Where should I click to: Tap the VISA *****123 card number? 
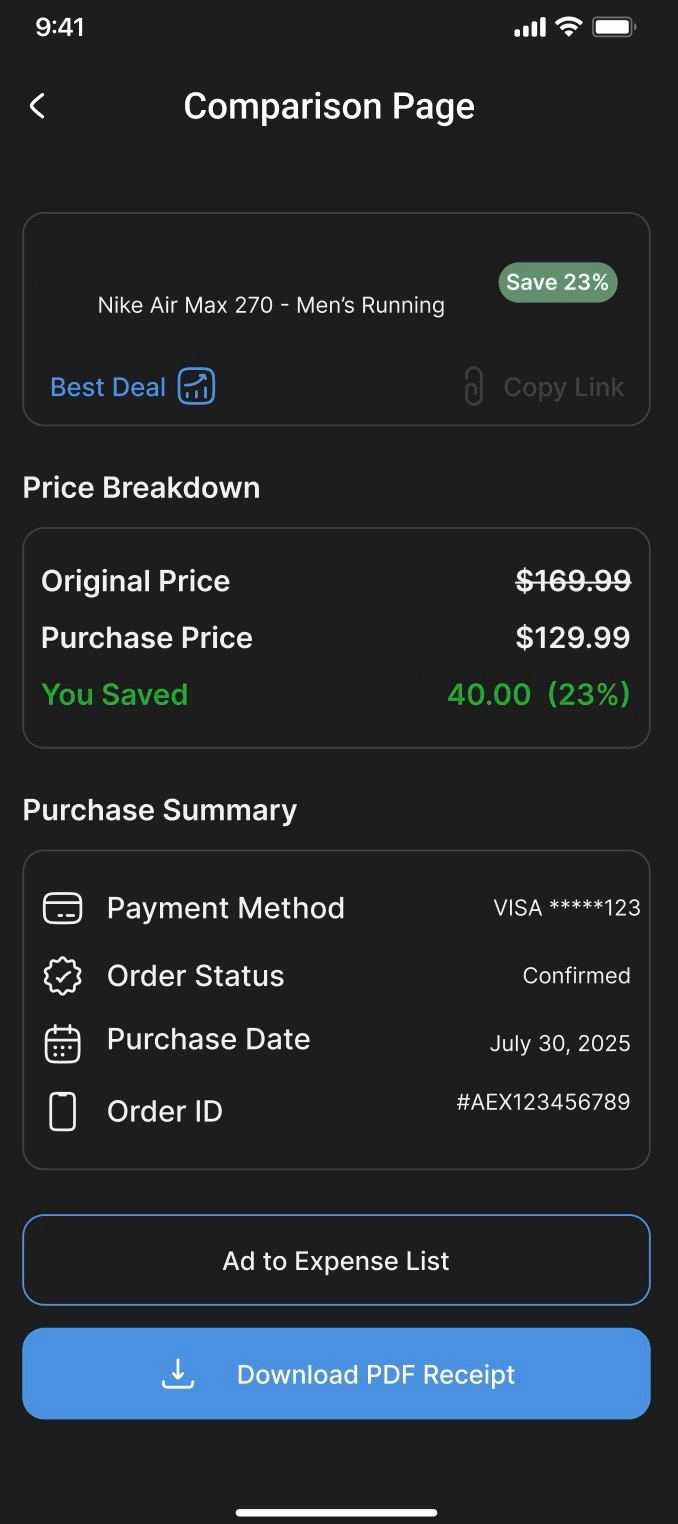point(566,908)
